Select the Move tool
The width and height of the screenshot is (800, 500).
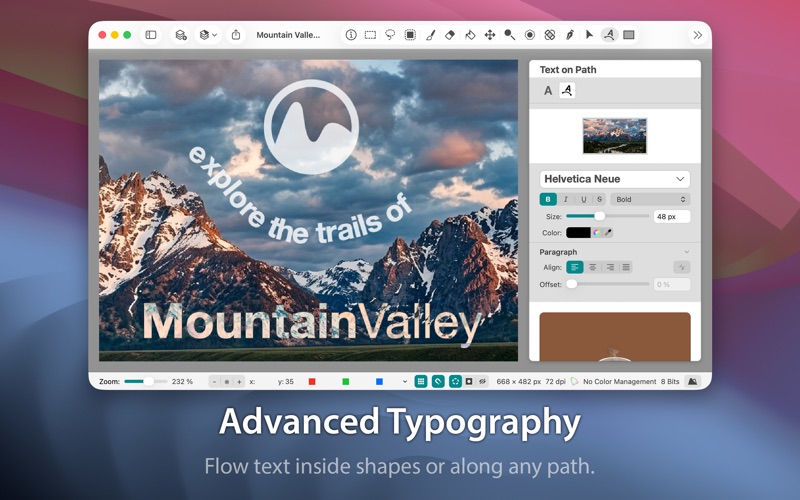click(490, 35)
